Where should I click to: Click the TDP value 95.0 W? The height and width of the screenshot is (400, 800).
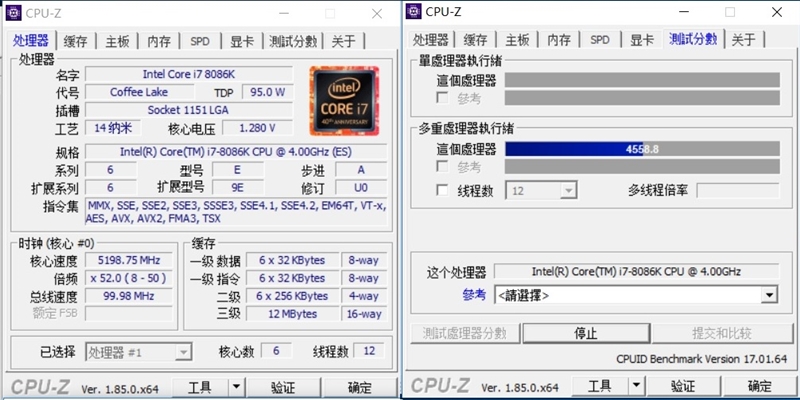(x=267, y=92)
